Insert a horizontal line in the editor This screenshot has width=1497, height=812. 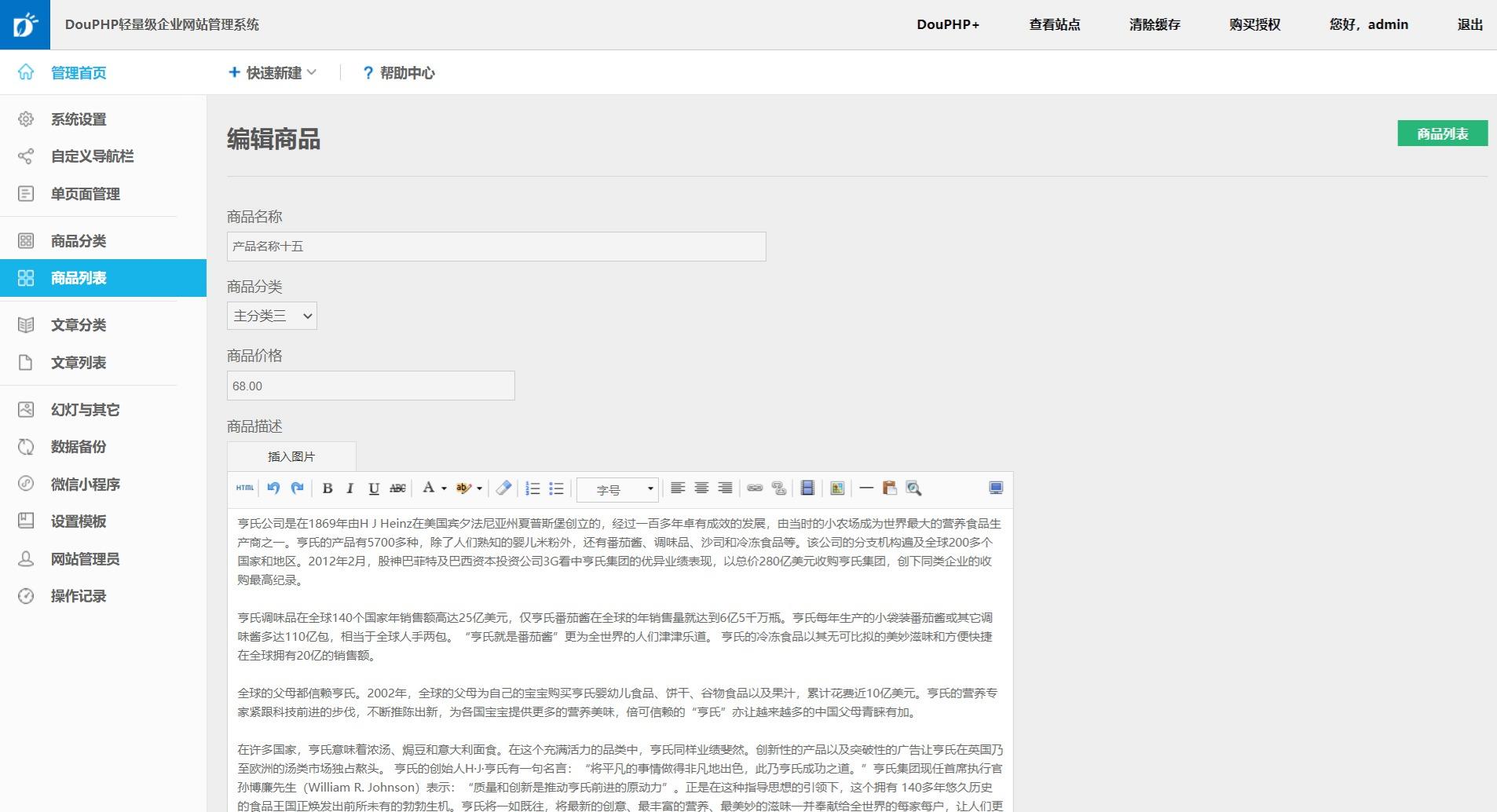tap(866, 488)
